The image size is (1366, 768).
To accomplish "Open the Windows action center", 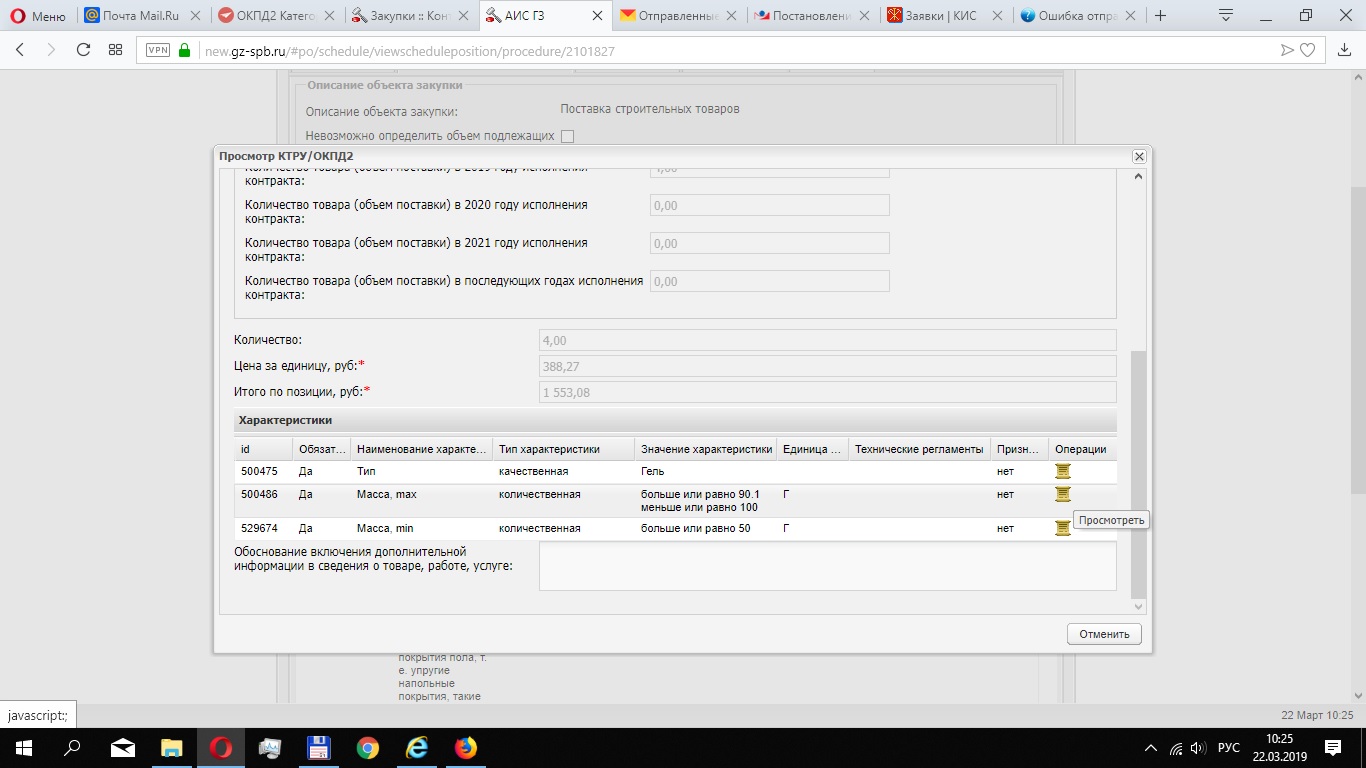I will tap(1333, 747).
